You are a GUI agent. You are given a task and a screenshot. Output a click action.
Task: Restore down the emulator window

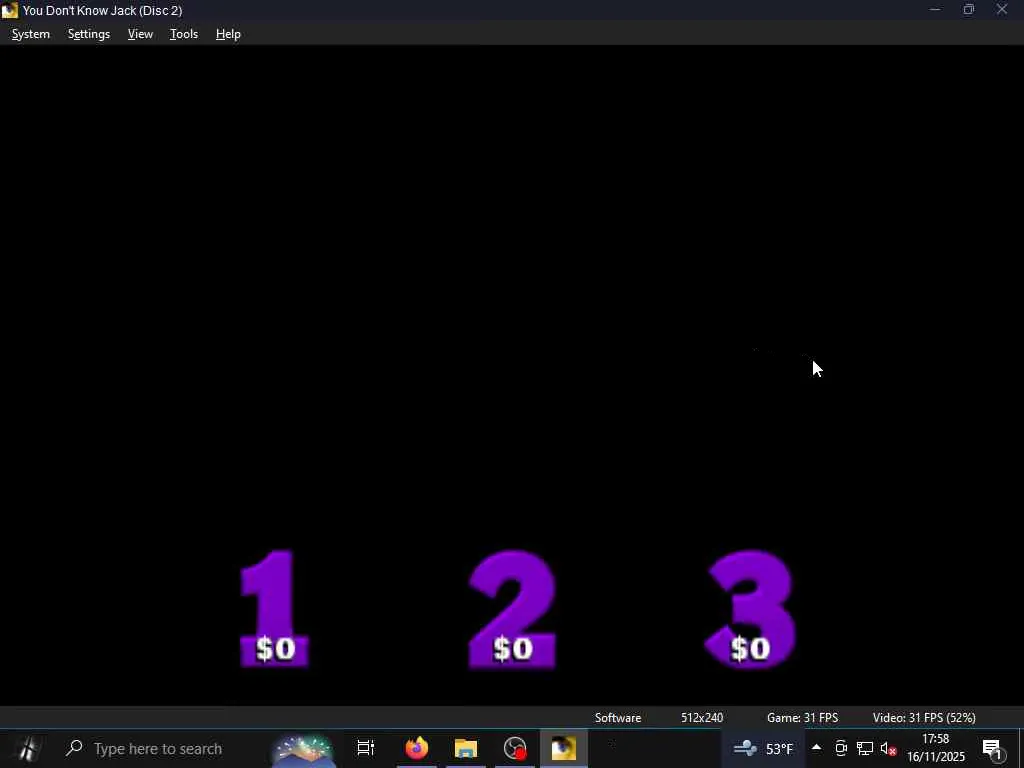tap(968, 10)
